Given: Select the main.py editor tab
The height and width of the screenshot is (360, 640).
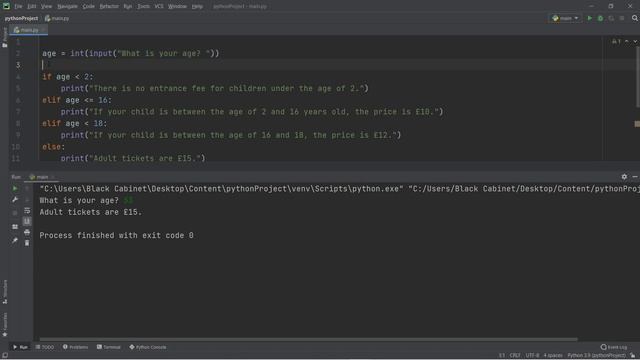Looking at the screenshot, I should [x=29, y=30].
